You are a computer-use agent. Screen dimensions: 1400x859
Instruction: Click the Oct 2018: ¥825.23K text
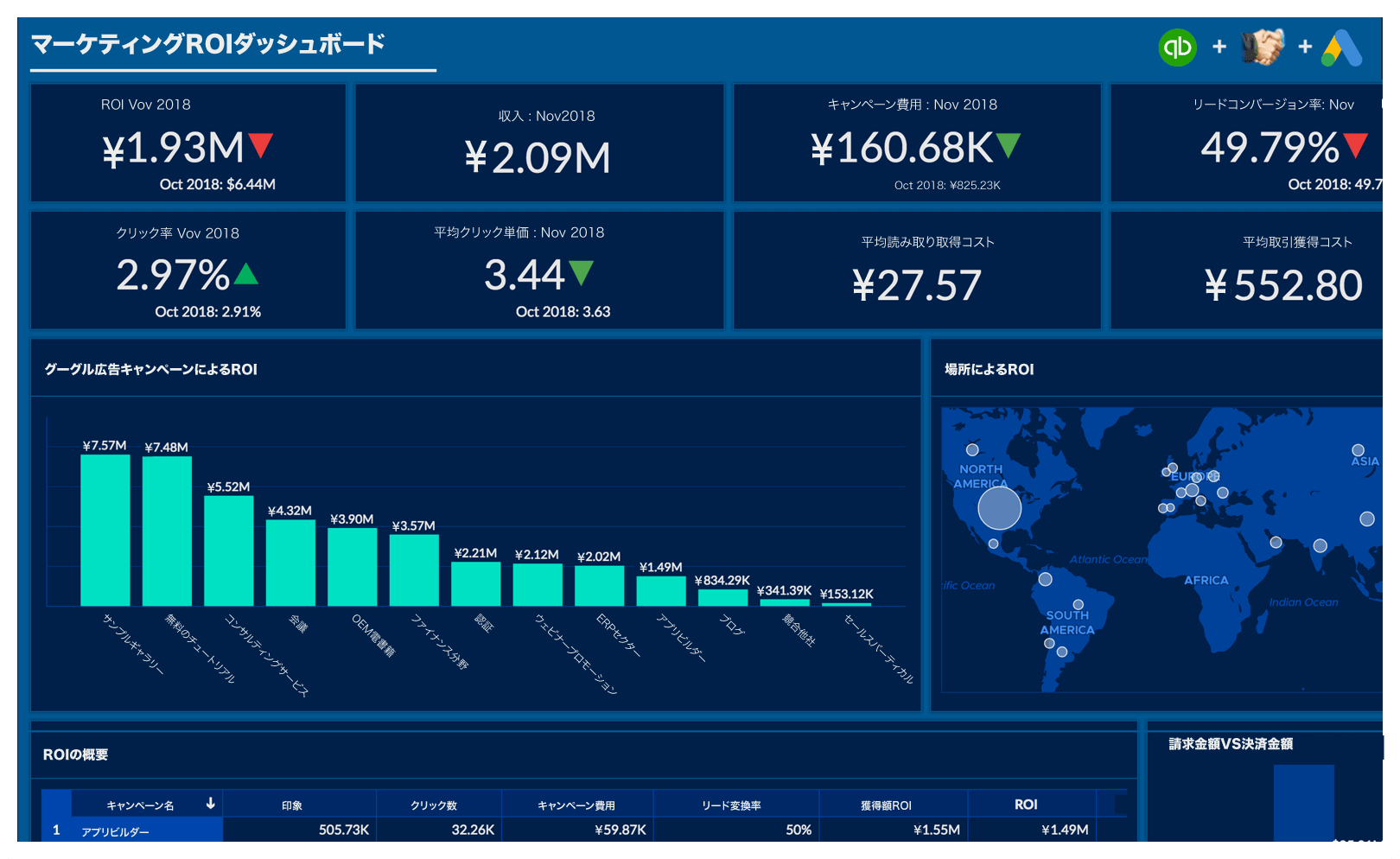click(x=947, y=185)
